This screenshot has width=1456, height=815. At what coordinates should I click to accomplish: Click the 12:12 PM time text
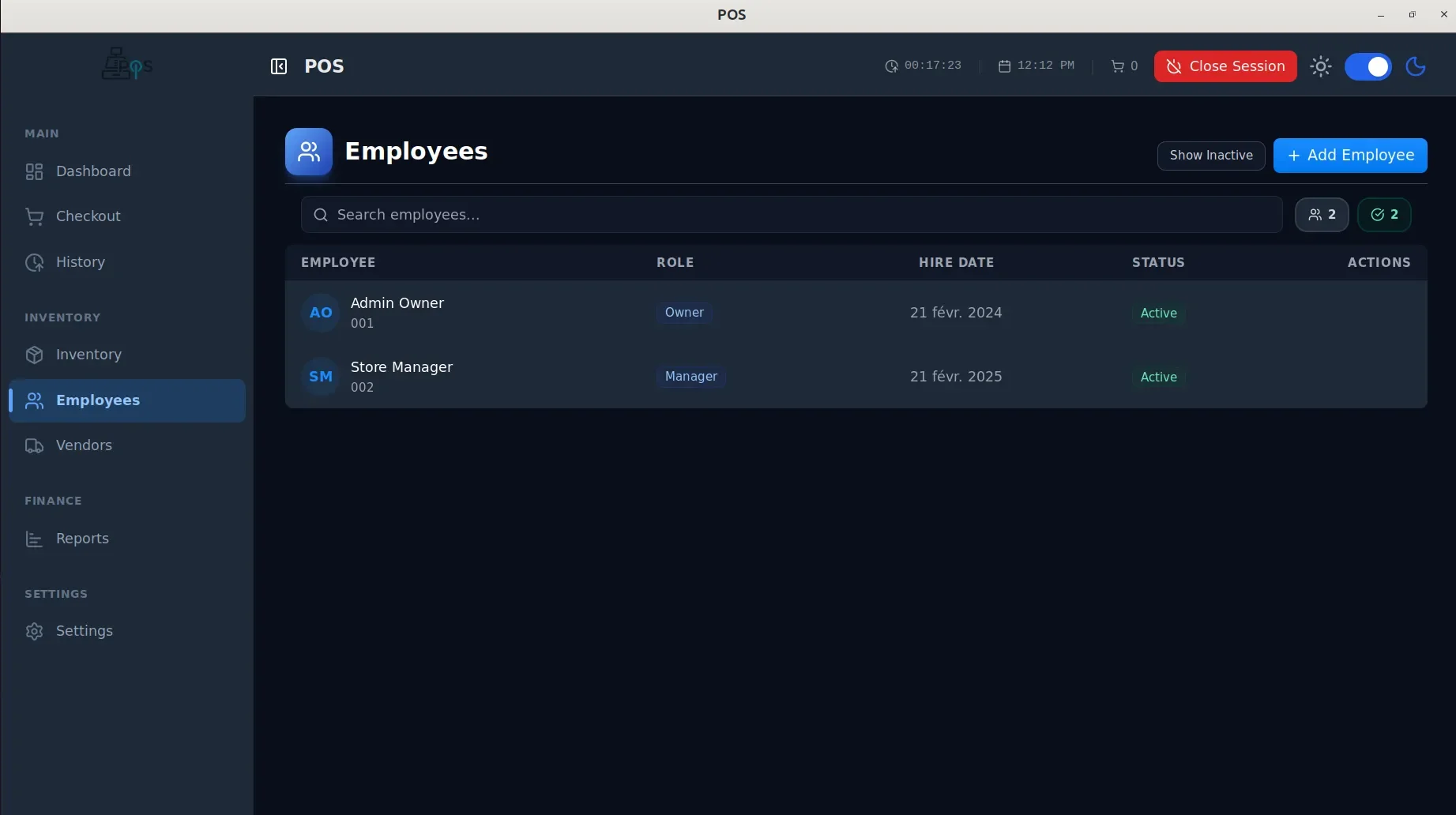(x=1046, y=66)
